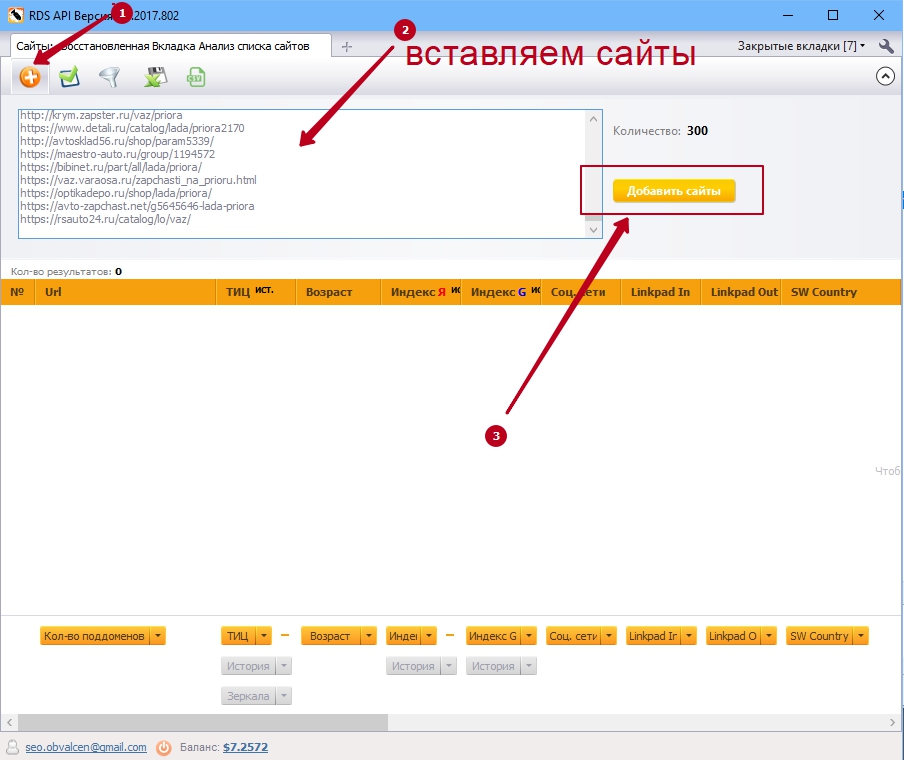Open the funnel filter tool
Image resolution: width=904 pixels, height=760 pixels.
click(x=109, y=77)
